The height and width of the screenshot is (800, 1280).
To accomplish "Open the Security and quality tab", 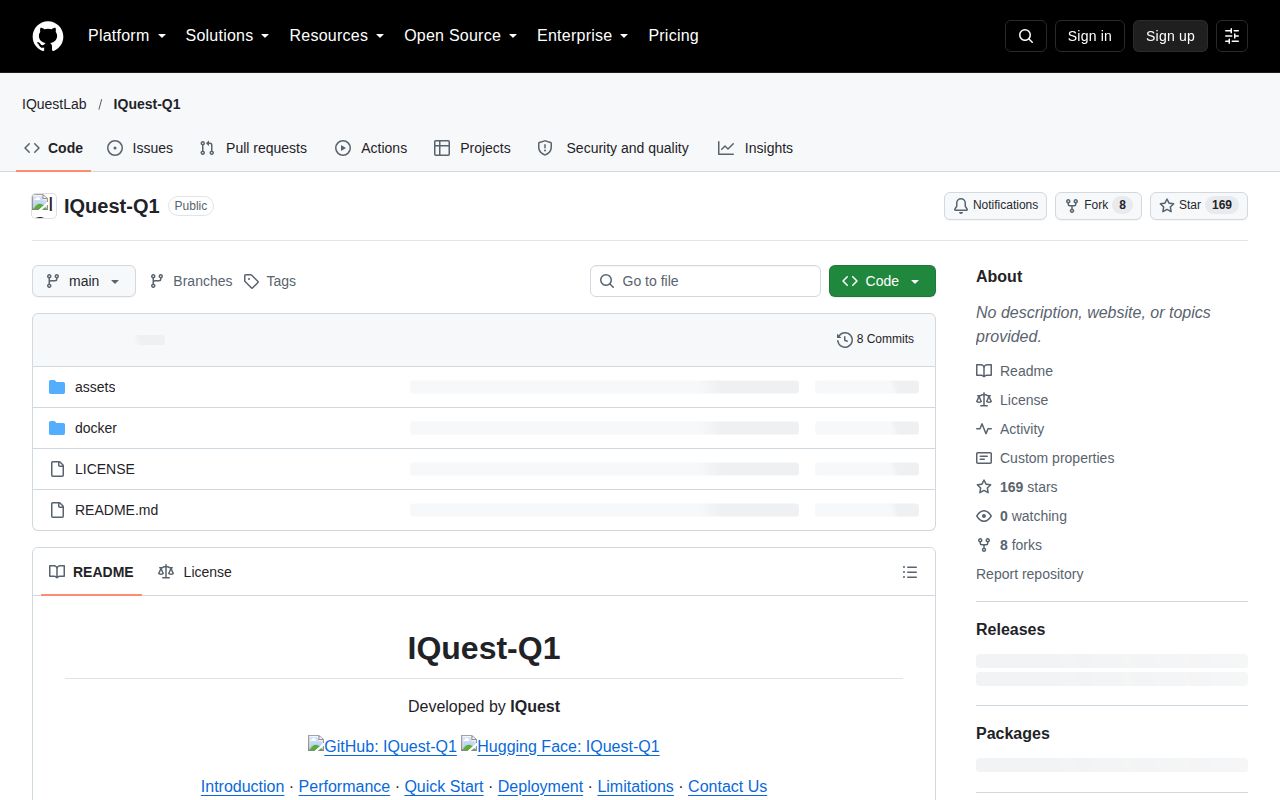I will point(613,148).
